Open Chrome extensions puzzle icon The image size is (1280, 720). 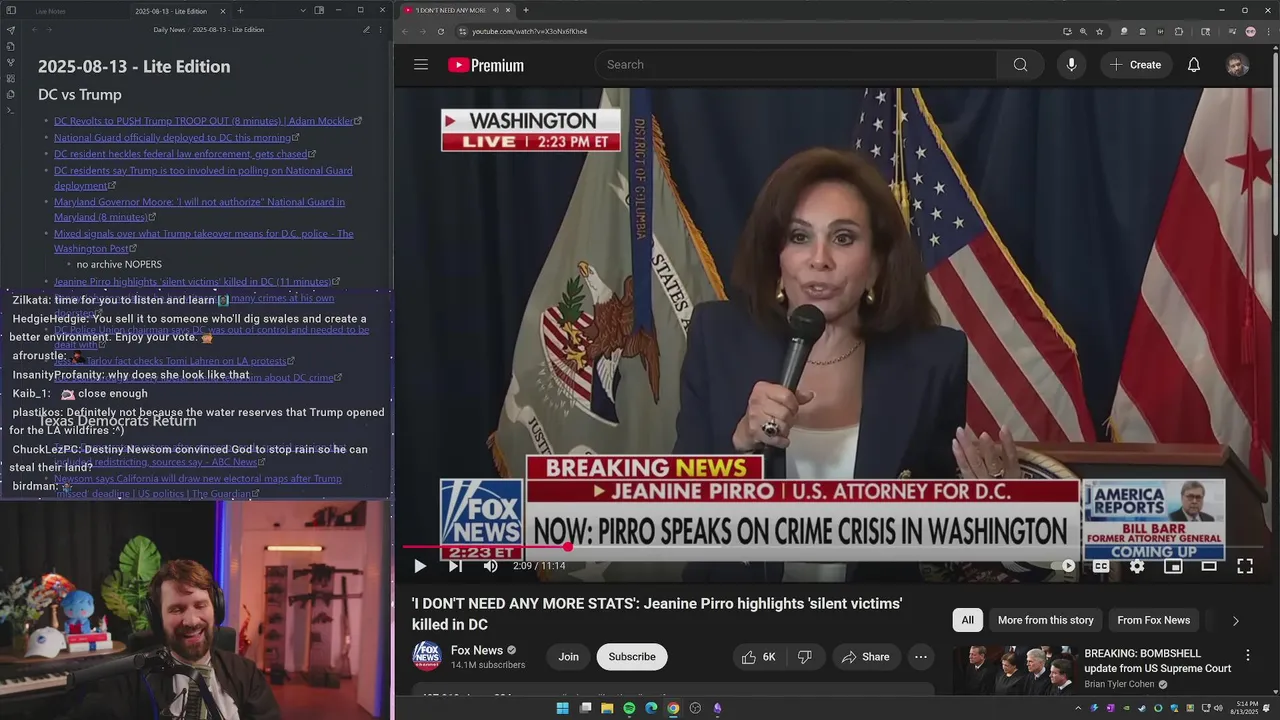[x=1179, y=31]
